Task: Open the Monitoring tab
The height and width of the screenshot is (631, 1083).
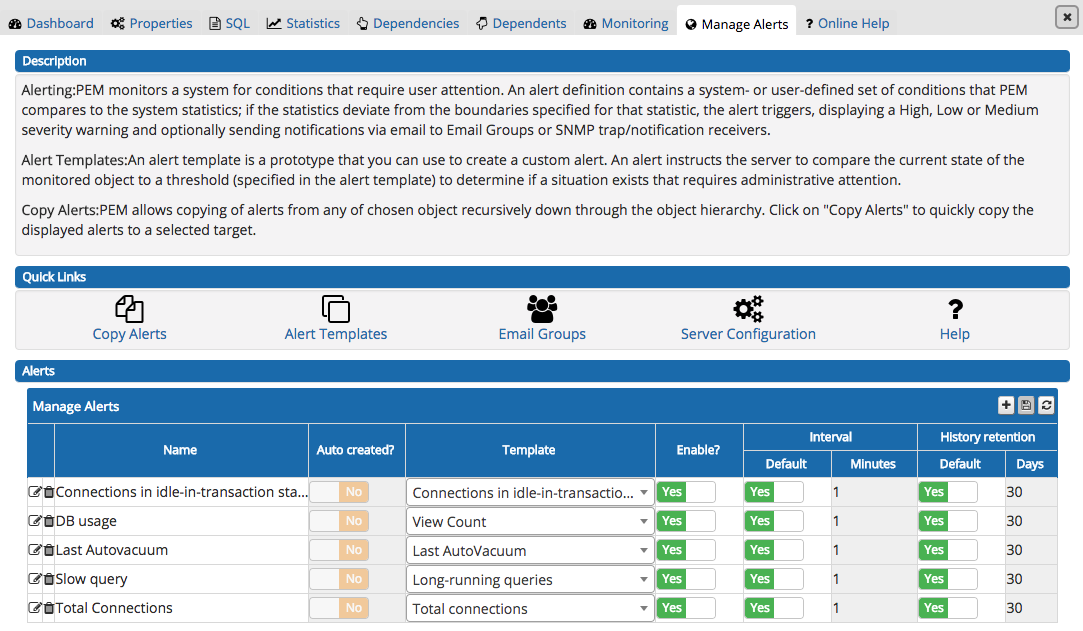Action: click(626, 23)
